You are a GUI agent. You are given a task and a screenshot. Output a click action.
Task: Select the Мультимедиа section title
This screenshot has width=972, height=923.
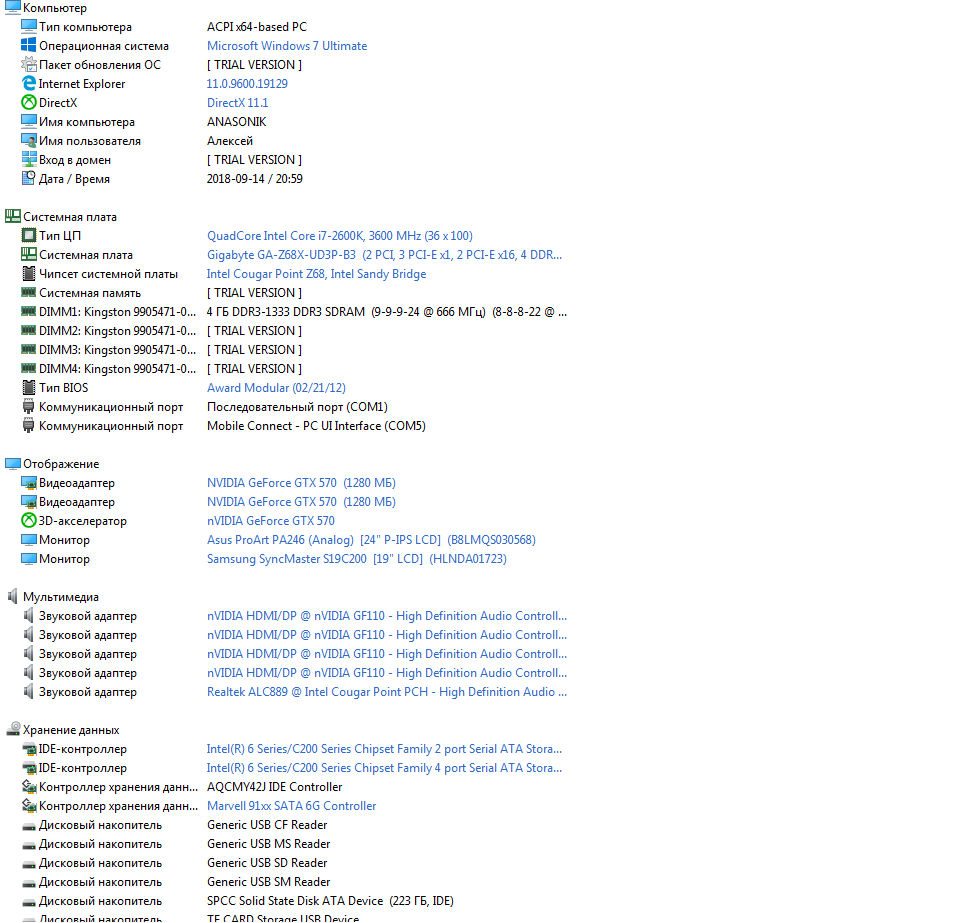point(61,597)
